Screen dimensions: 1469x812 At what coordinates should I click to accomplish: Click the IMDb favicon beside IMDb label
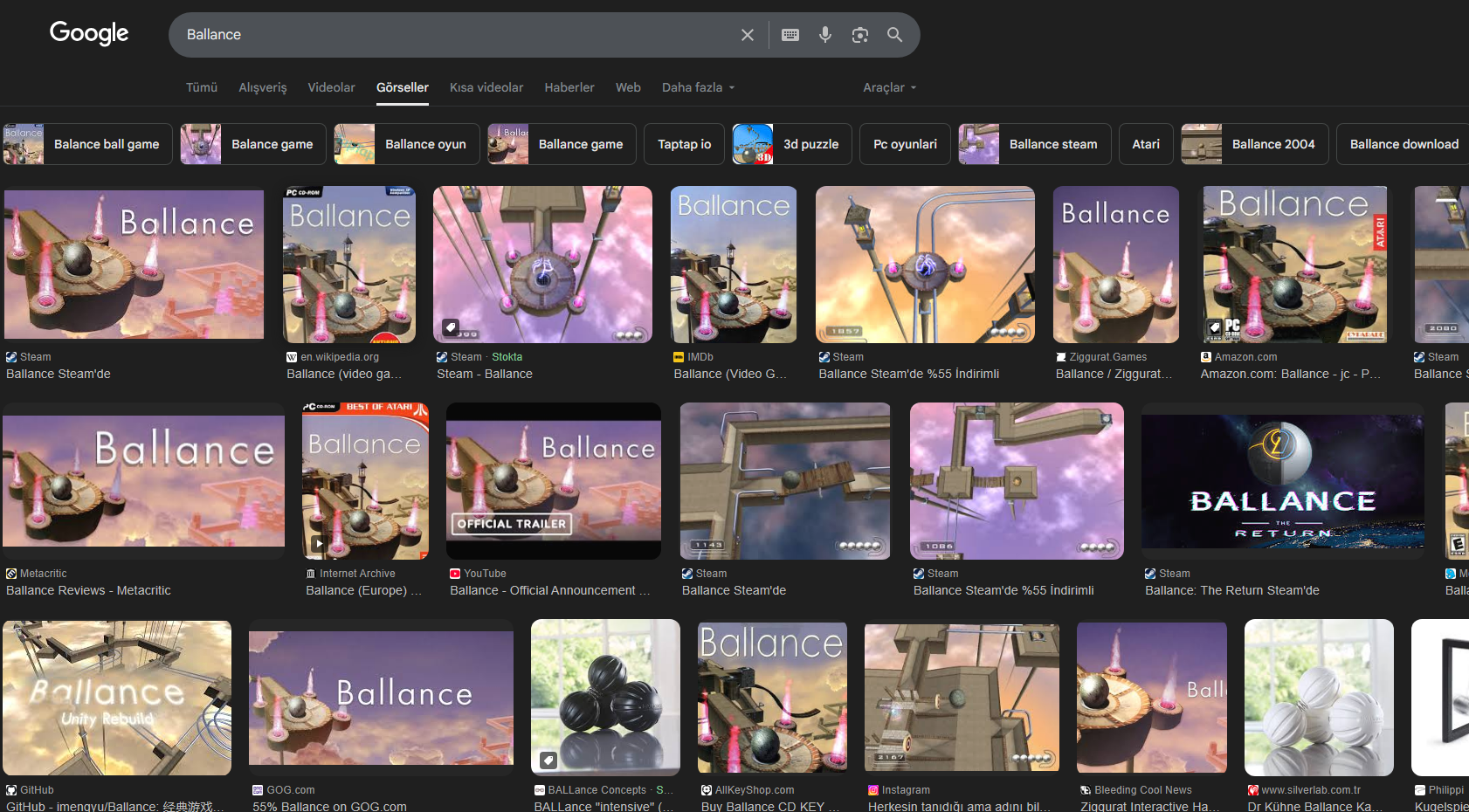[679, 357]
